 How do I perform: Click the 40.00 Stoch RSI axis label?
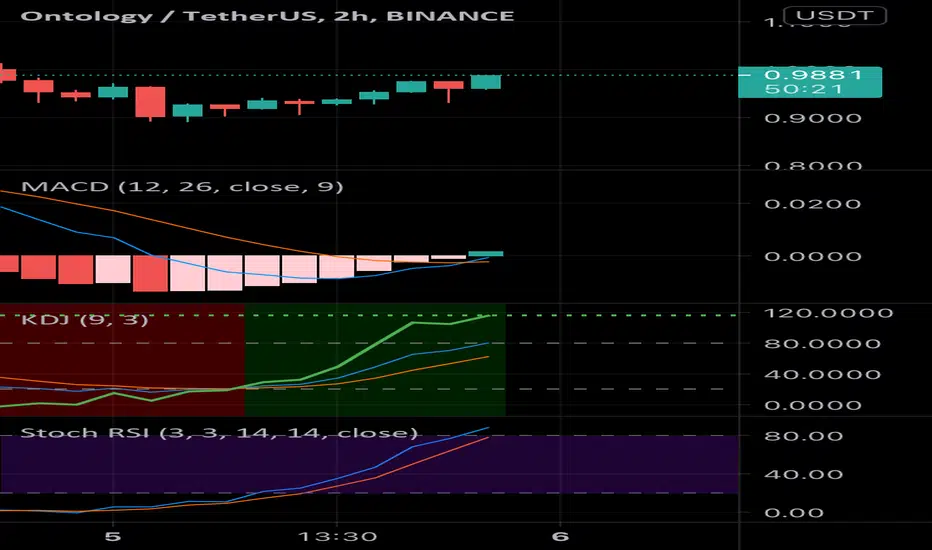pyautogui.click(x=803, y=474)
